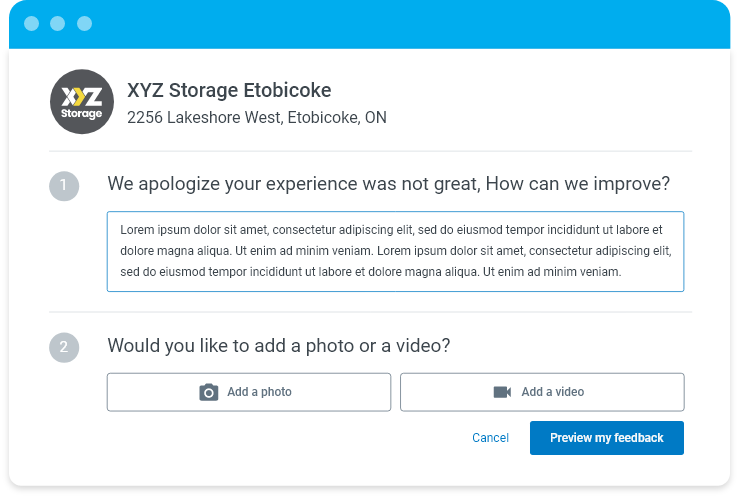Click the XYZ Storage round logo
The width and height of the screenshot is (739, 498).
(82, 102)
